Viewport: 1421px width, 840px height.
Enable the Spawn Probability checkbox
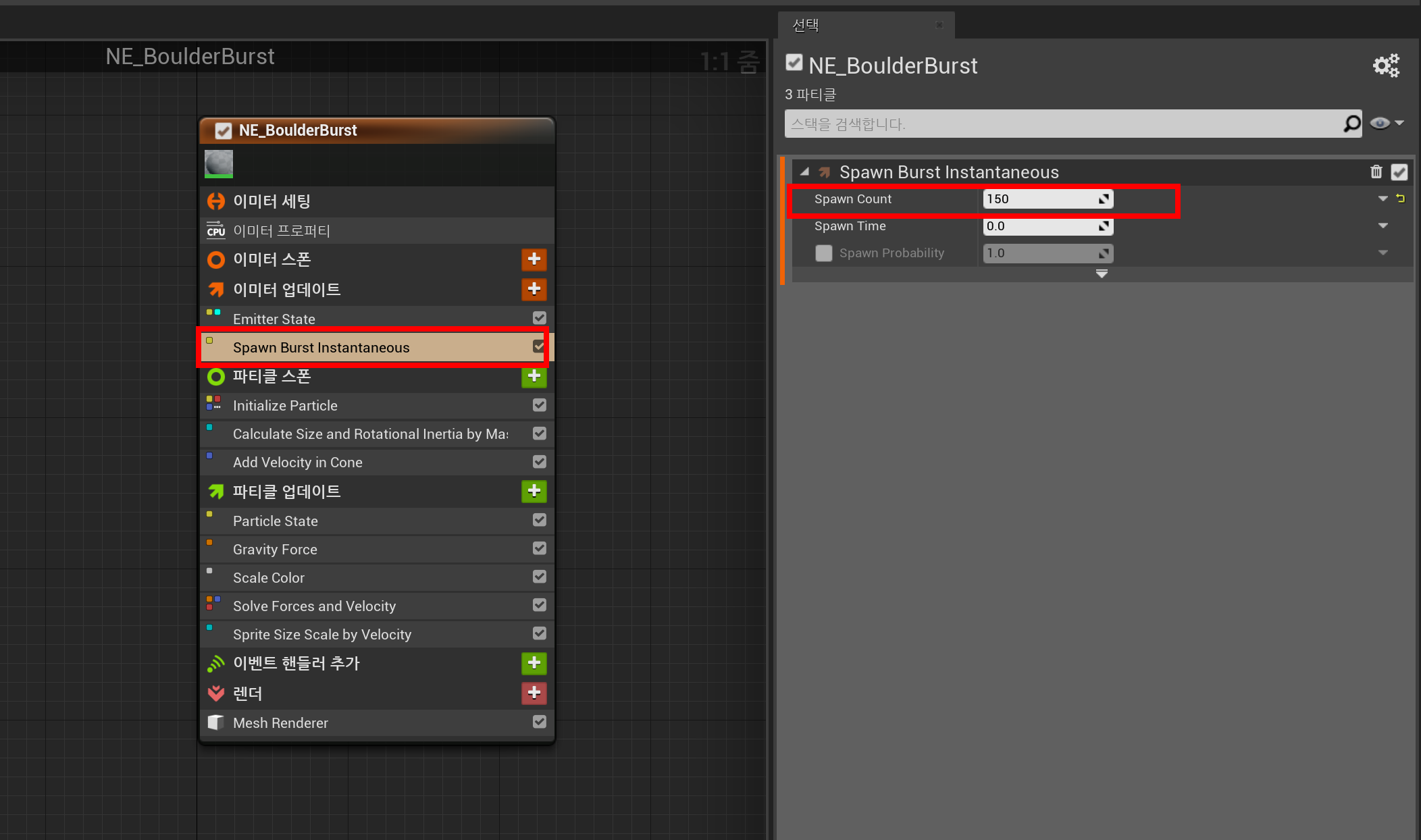point(823,253)
